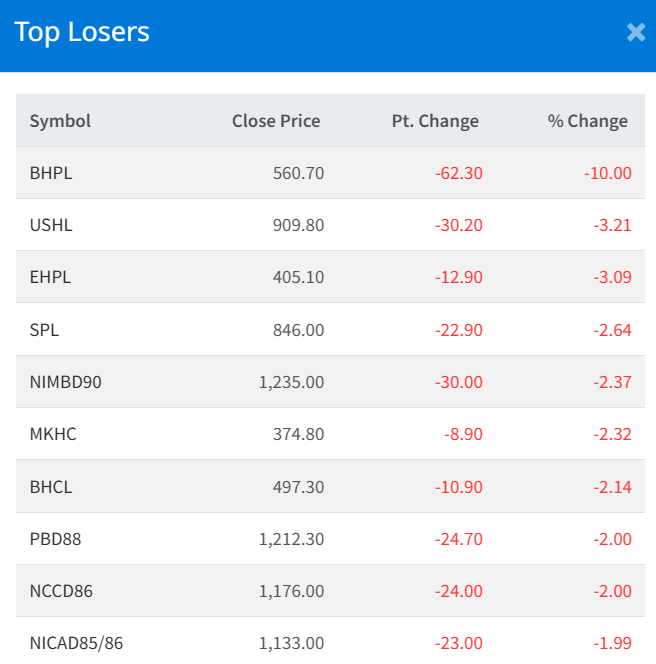The height and width of the screenshot is (664, 656).
Task: Click the Top Losers title
Action: [x=82, y=32]
